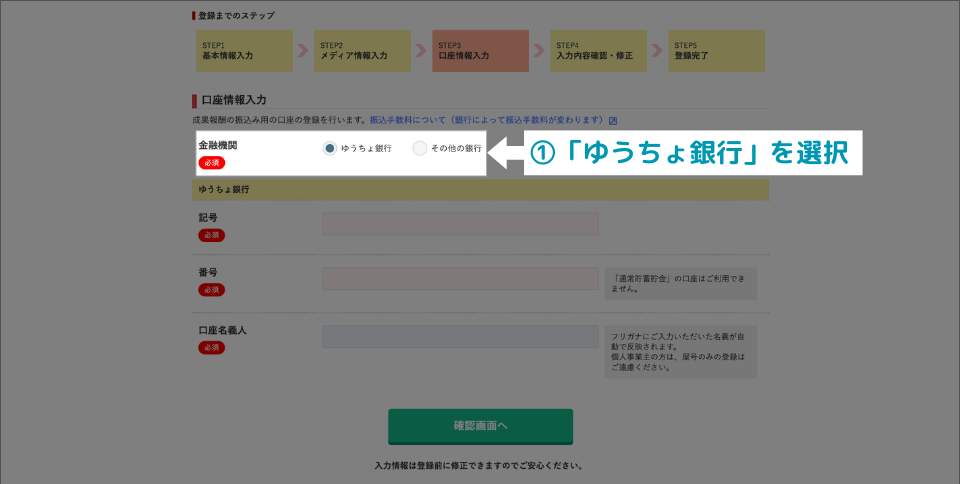Select the ゆうちょ銀行 radio button
960x484 pixels.
(x=330, y=148)
